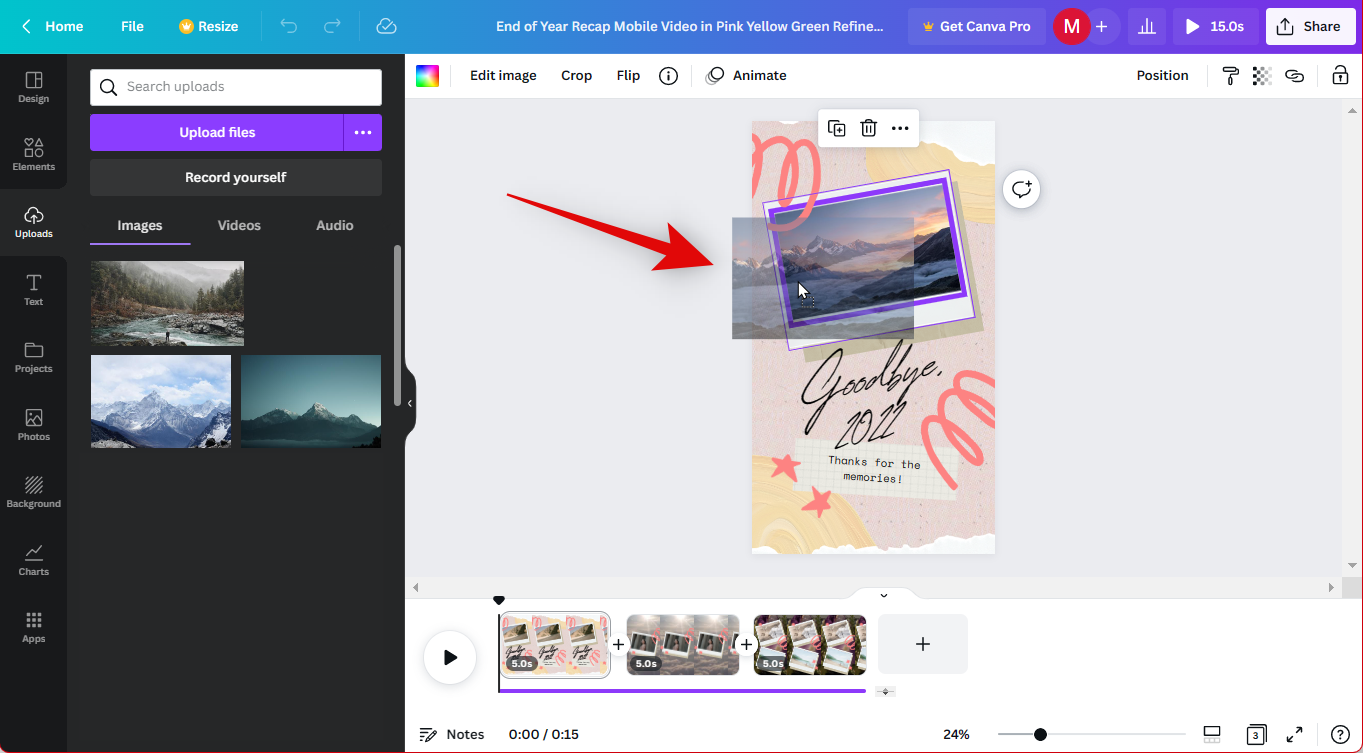
Task: Select the first timeline page thumbnail
Action: coord(555,645)
